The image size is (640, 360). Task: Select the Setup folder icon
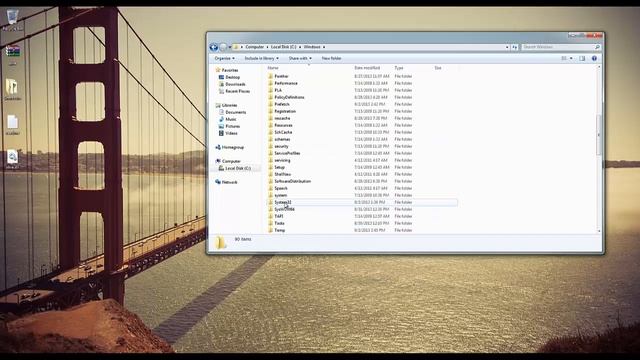(271, 167)
